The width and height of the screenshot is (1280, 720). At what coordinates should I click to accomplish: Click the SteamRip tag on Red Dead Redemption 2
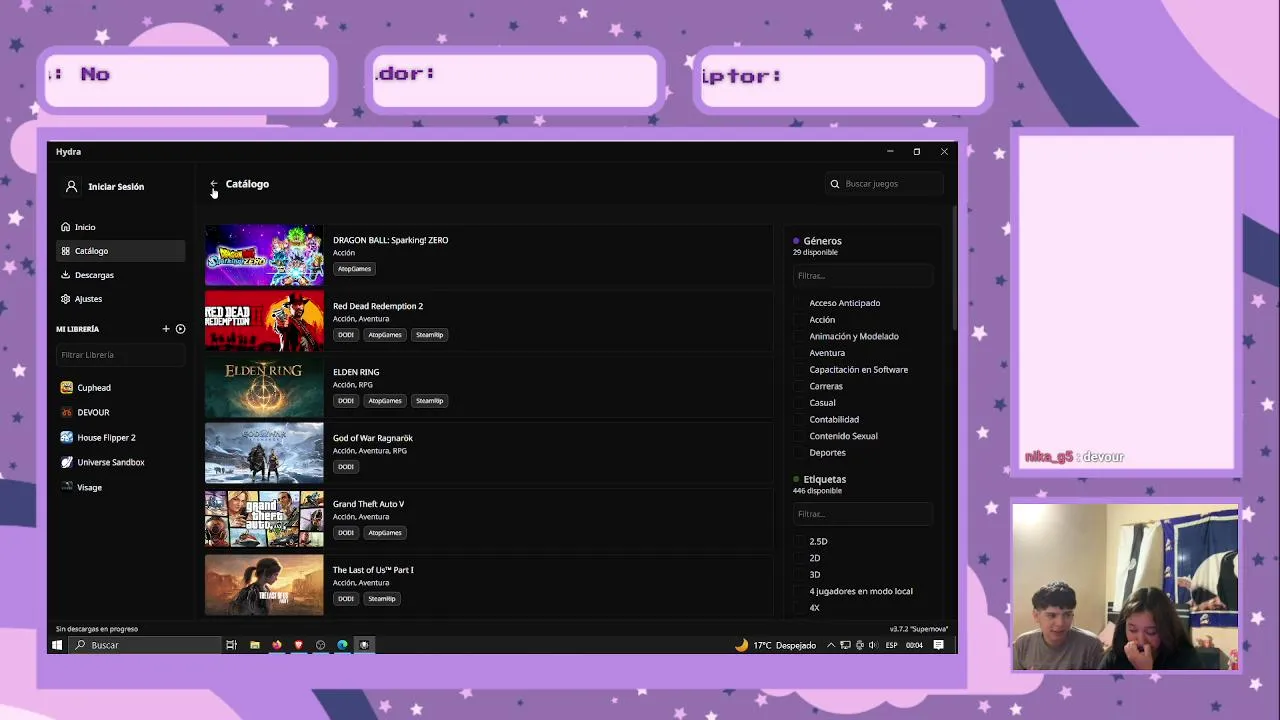pyautogui.click(x=429, y=335)
